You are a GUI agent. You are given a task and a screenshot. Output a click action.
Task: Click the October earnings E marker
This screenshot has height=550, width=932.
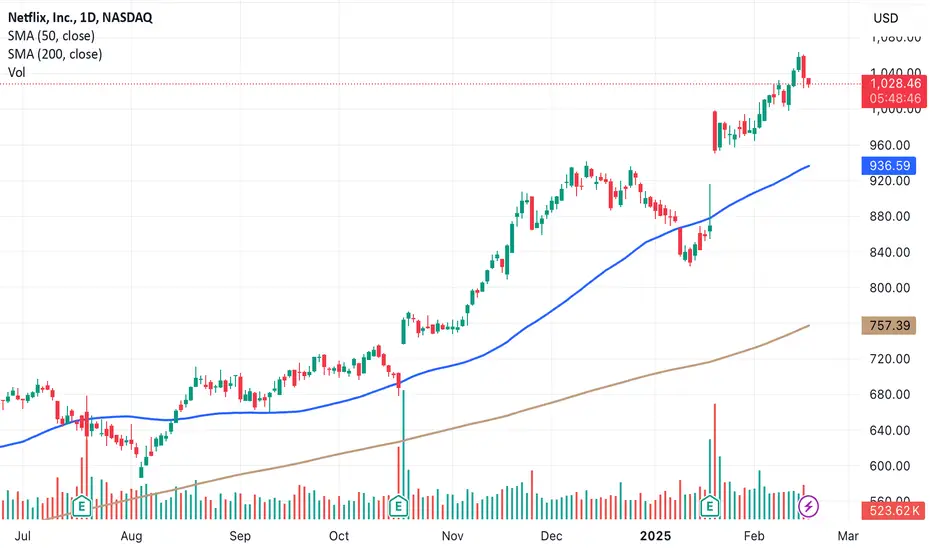point(398,507)
